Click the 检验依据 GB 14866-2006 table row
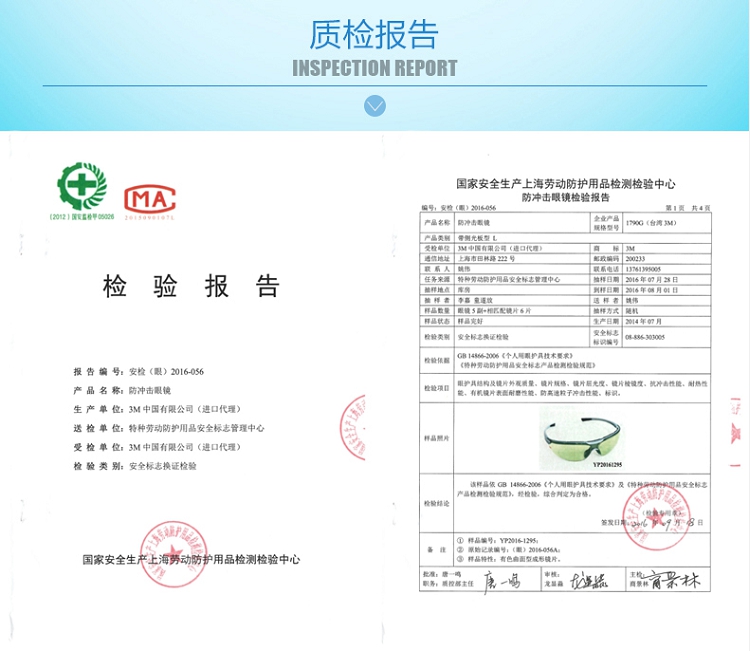 pos(565,360)
